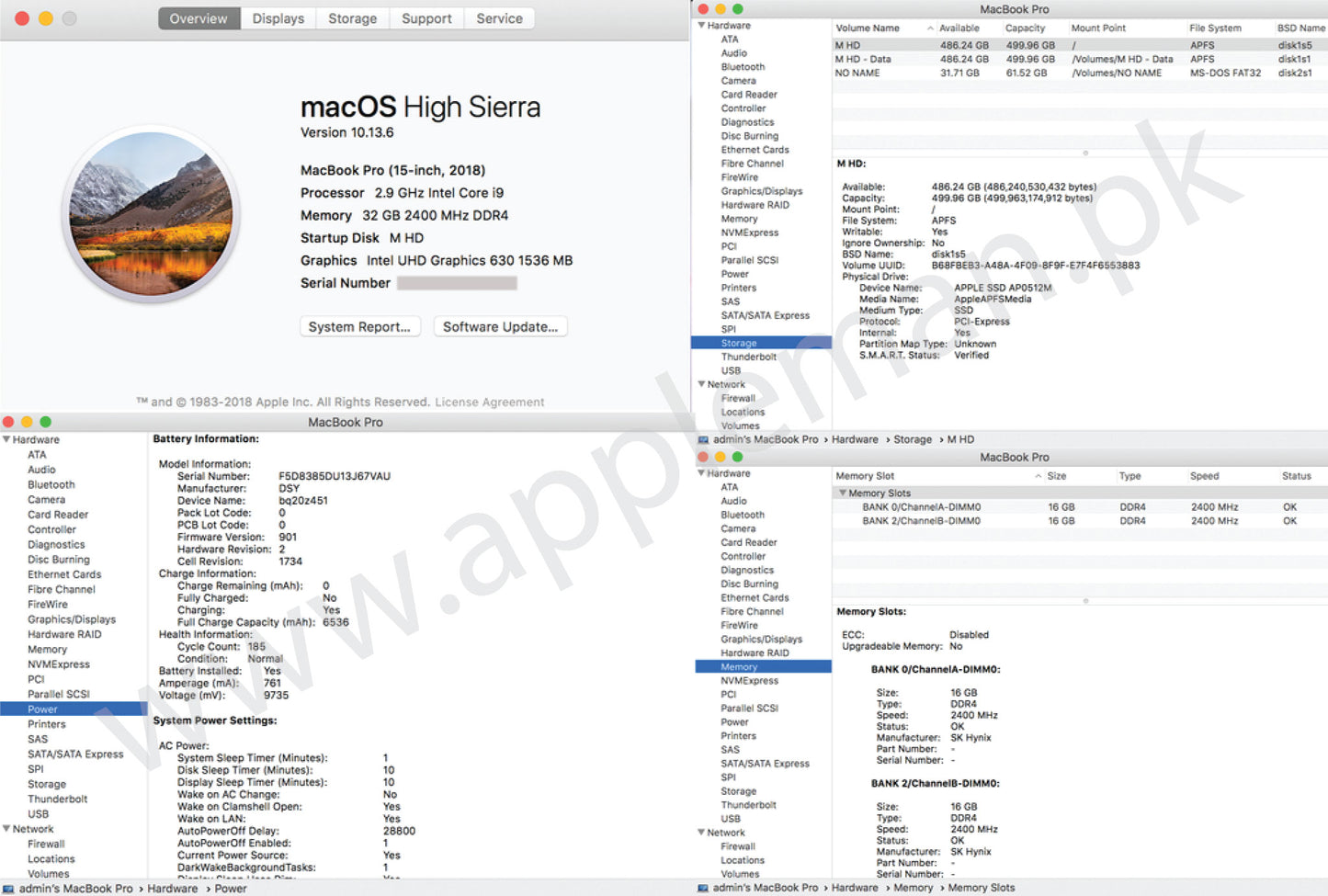
Task: Select Hardware RAID in the Memory window sidebar
Action: [x=755, y=652]
